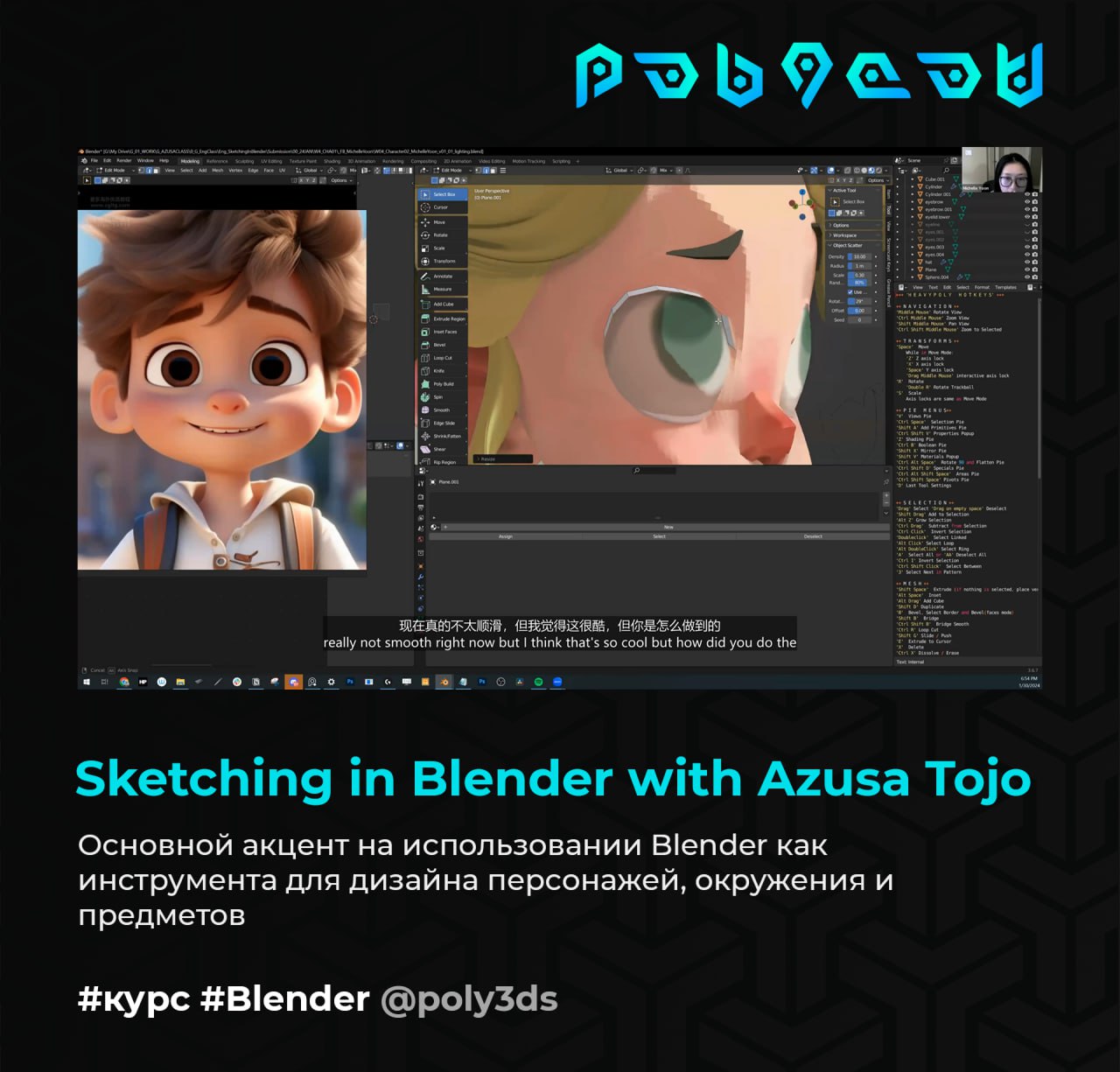The image size is (1120, 1072).
Task: Open the File menu
Action: (x=94, y=161)
